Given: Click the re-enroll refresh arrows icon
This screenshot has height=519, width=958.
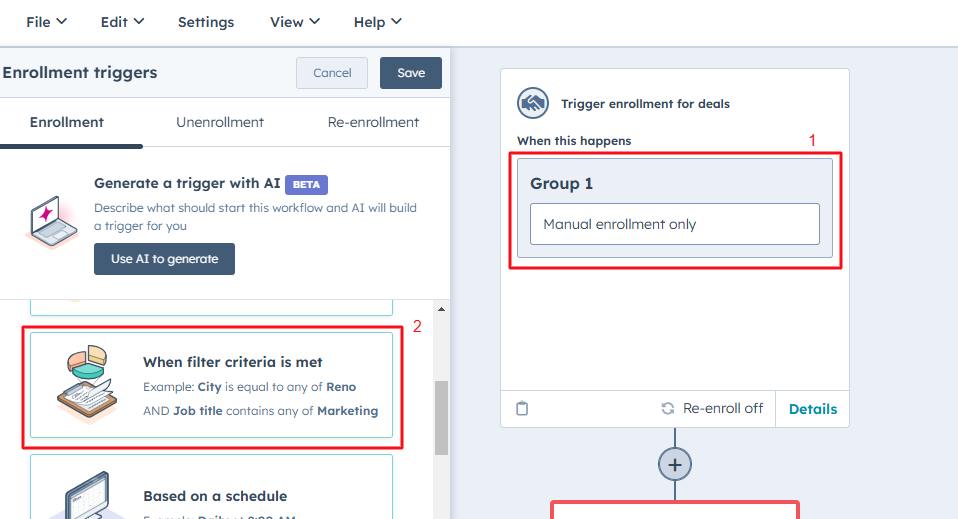Looking at the screenshot, I should (668, 408).
